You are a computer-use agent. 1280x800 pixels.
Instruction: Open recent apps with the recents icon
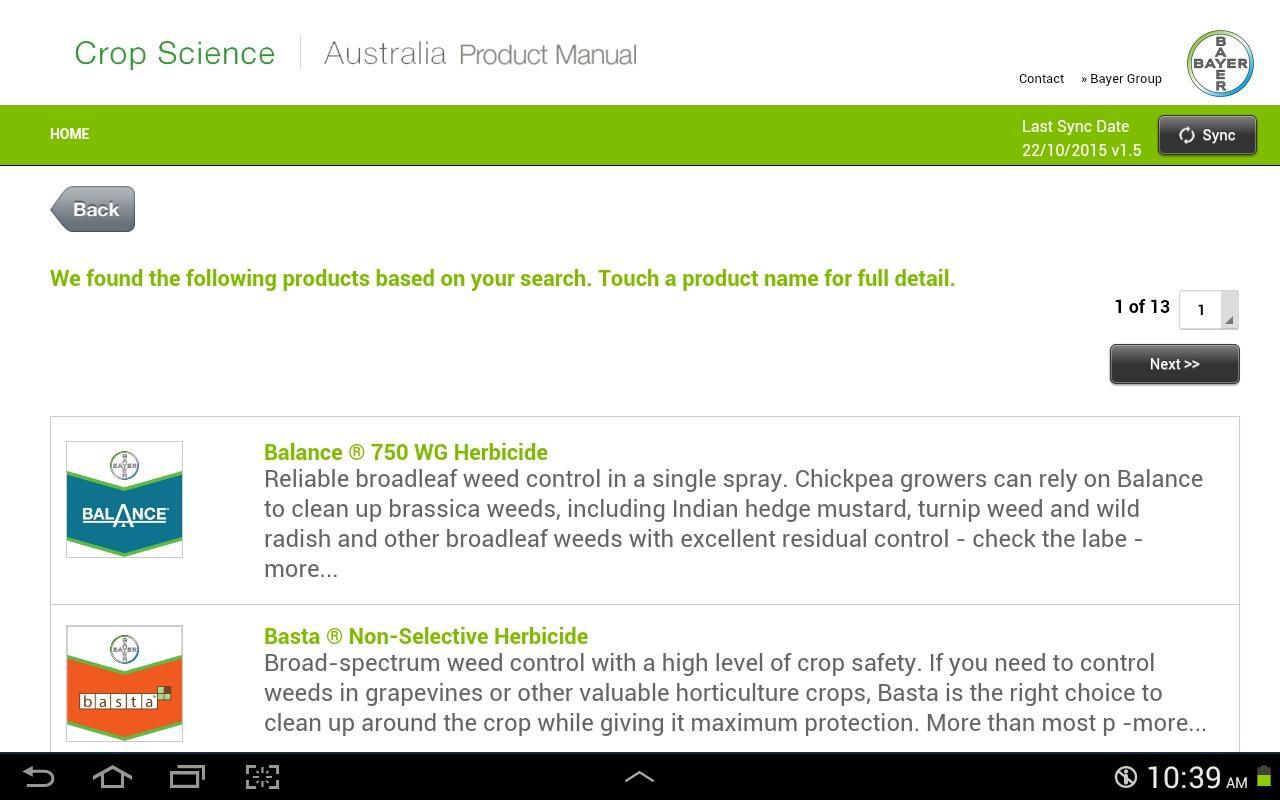pos(187,777)
